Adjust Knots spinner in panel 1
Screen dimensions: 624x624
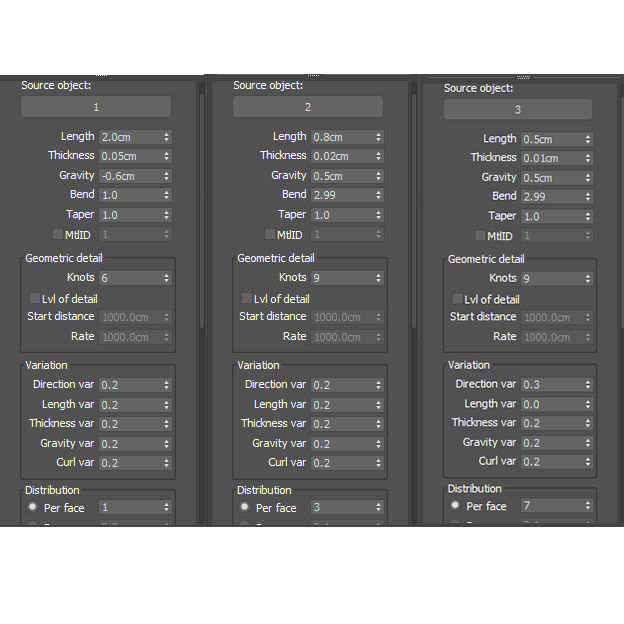[x=166, y=278]
